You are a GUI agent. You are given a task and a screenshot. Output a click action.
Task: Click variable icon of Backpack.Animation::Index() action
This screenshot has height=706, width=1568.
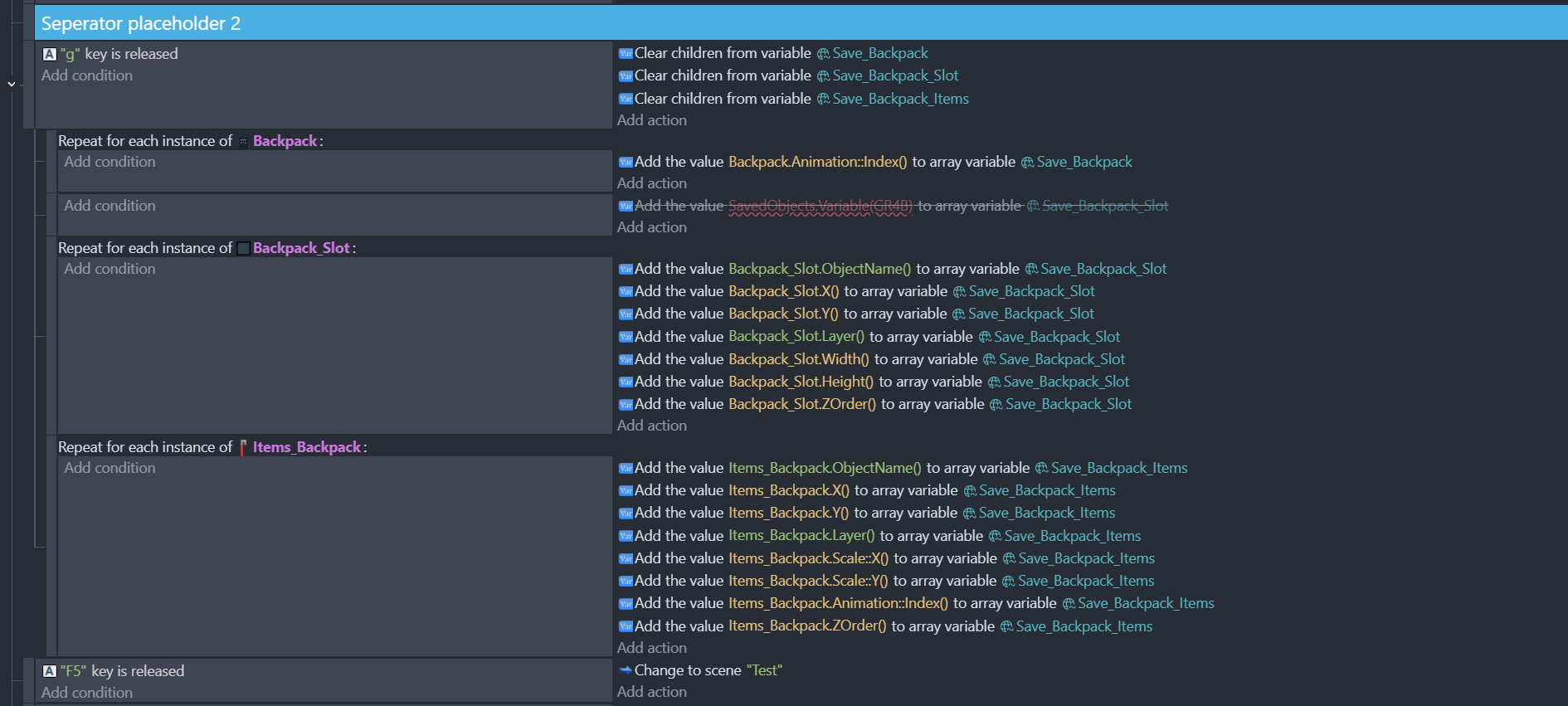point(626,162)
